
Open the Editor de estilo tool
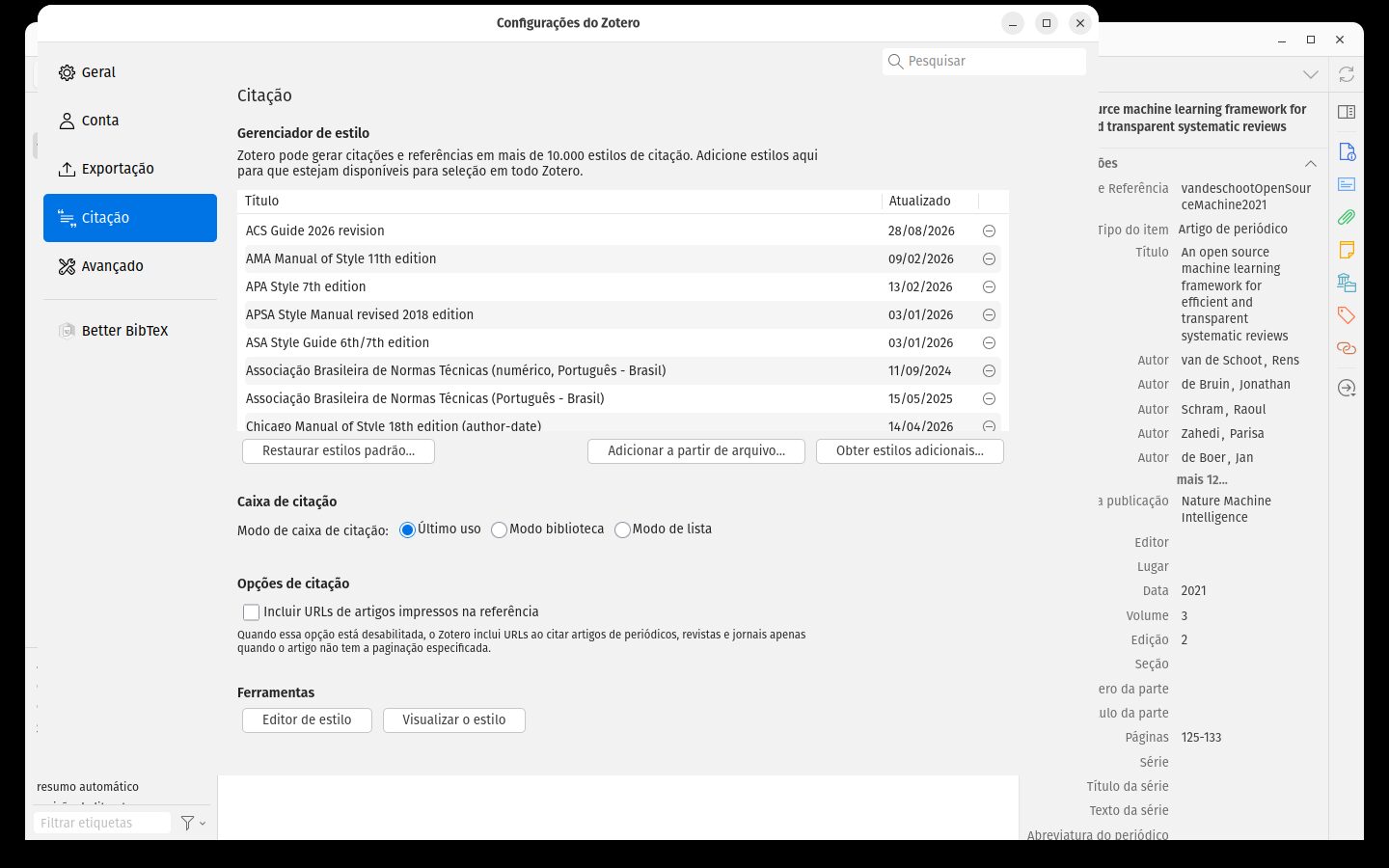pos(307,720)
